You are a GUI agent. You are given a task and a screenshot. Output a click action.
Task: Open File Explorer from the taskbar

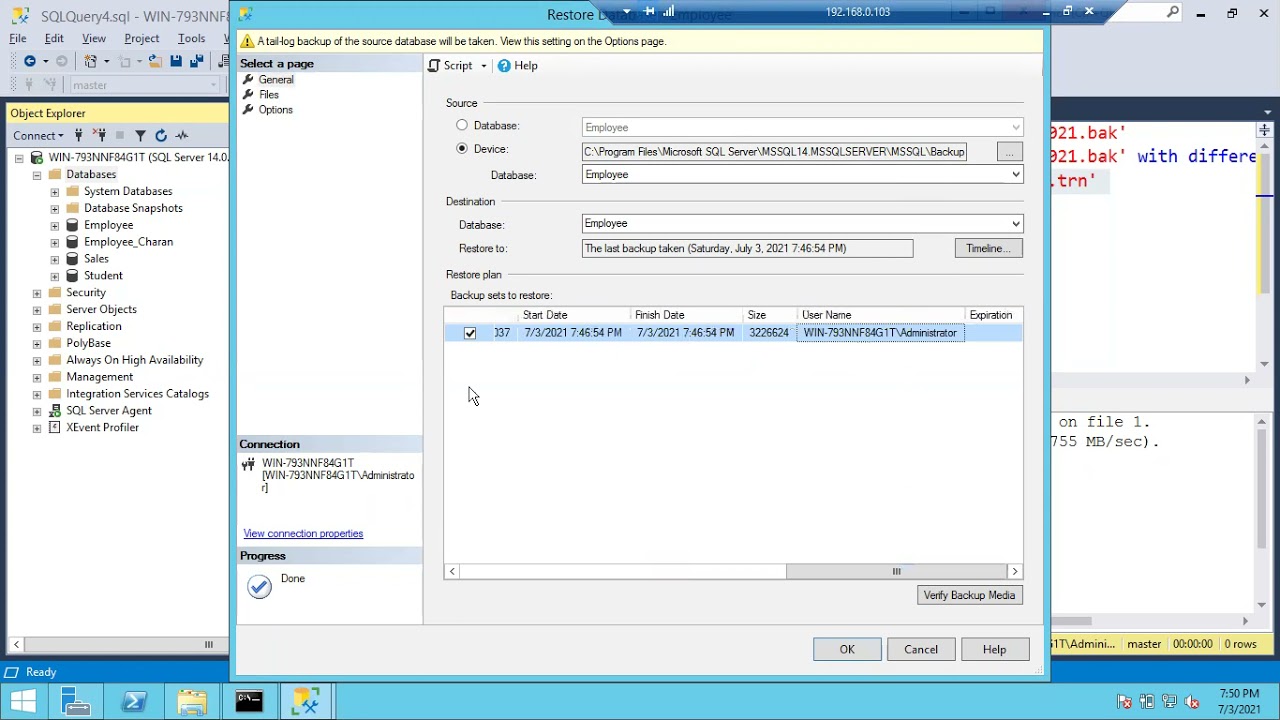[x=192, y=702]
